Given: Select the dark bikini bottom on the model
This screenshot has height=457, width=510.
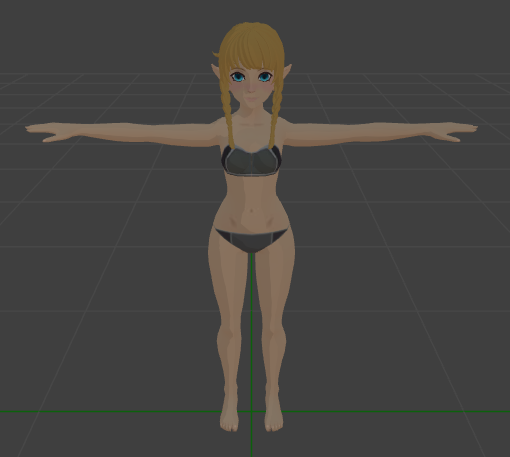Looking at the screenshot, I should click(252, 240).
